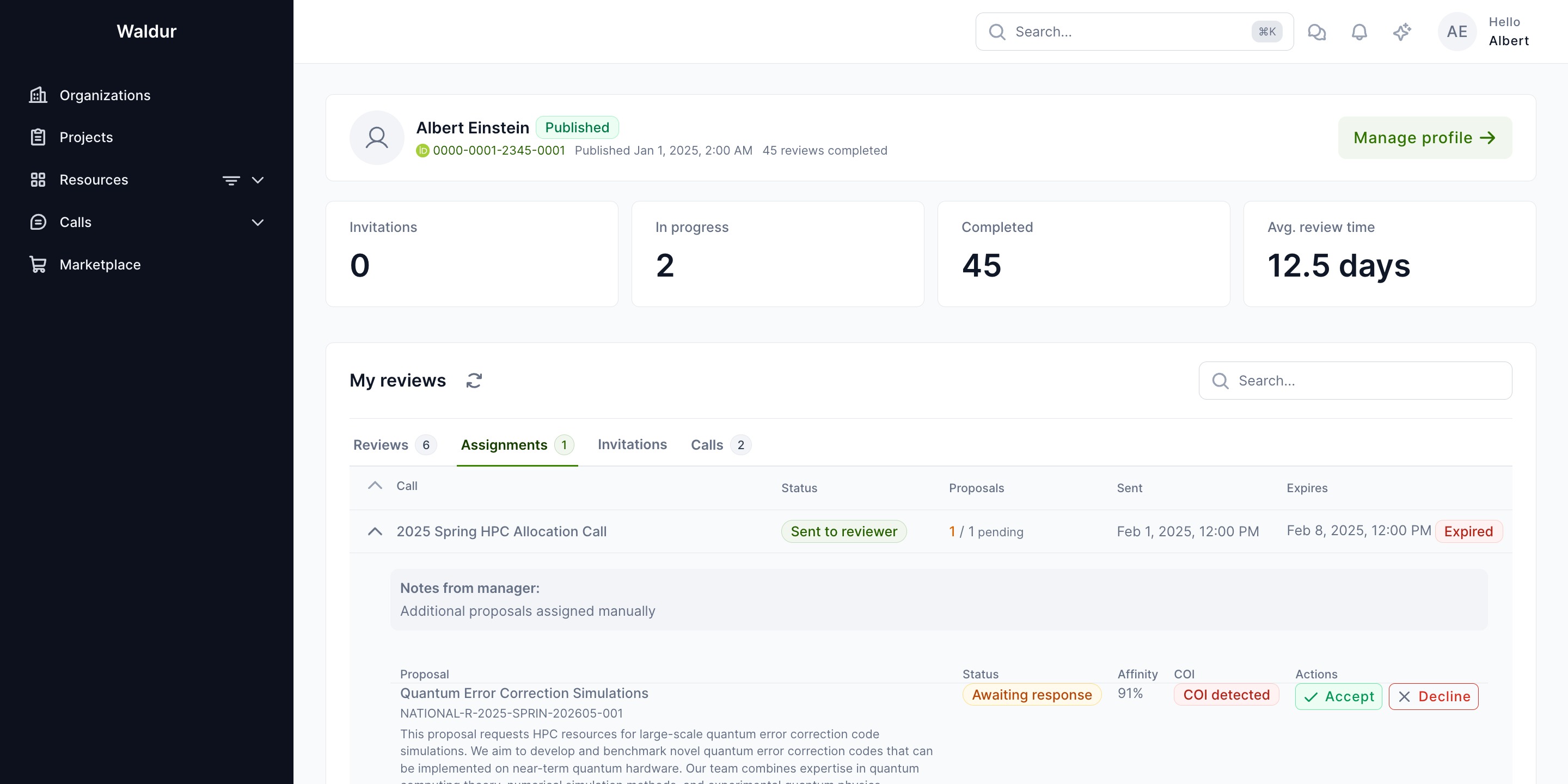This screenshot has width=1568, height=784.
Task: Accept the Quantum Error Correction assignment
Action: 1338,696
